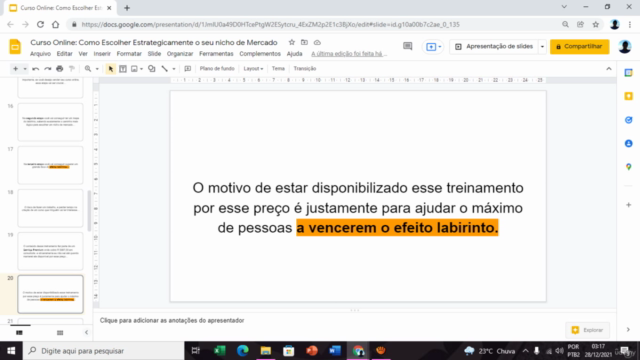Check cloud save status icon

[x=317, y=42]
